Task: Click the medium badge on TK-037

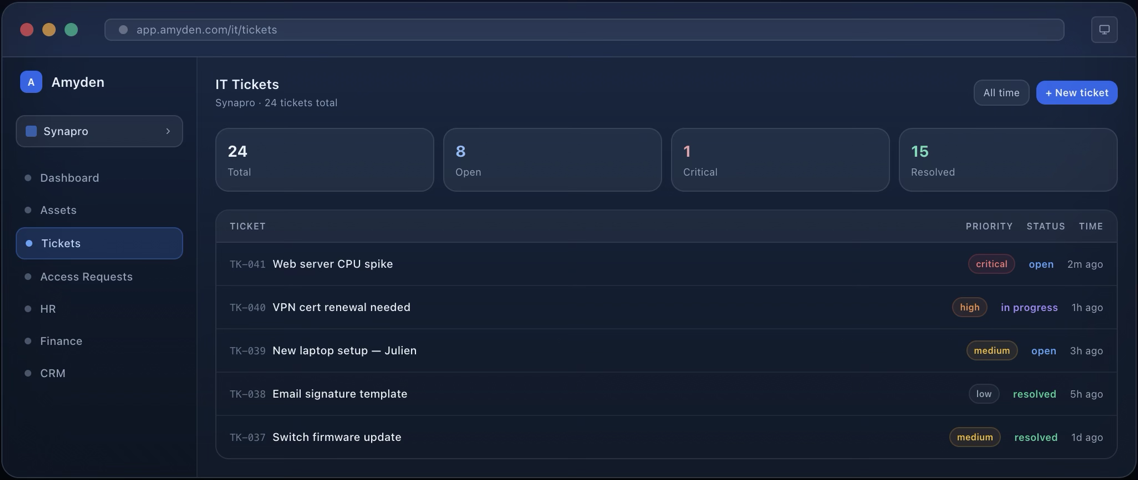Action: pyautogui.click(x=975, y=437)
